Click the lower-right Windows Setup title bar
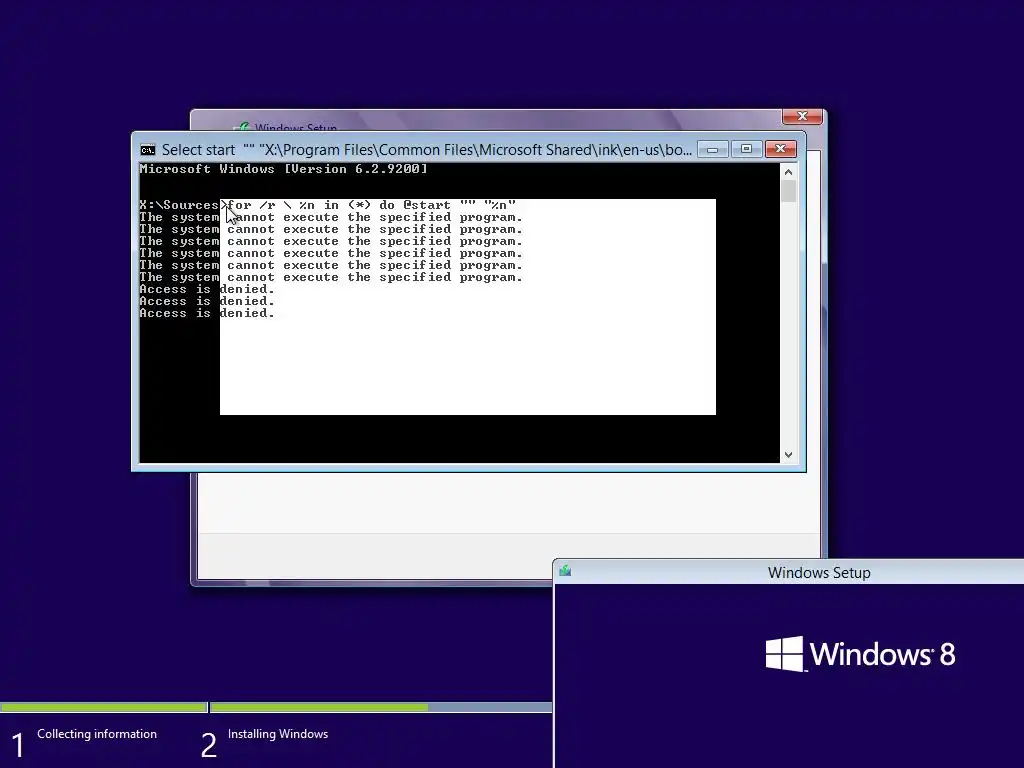This screenshot has width=1024, height=768. click(789, 572)
